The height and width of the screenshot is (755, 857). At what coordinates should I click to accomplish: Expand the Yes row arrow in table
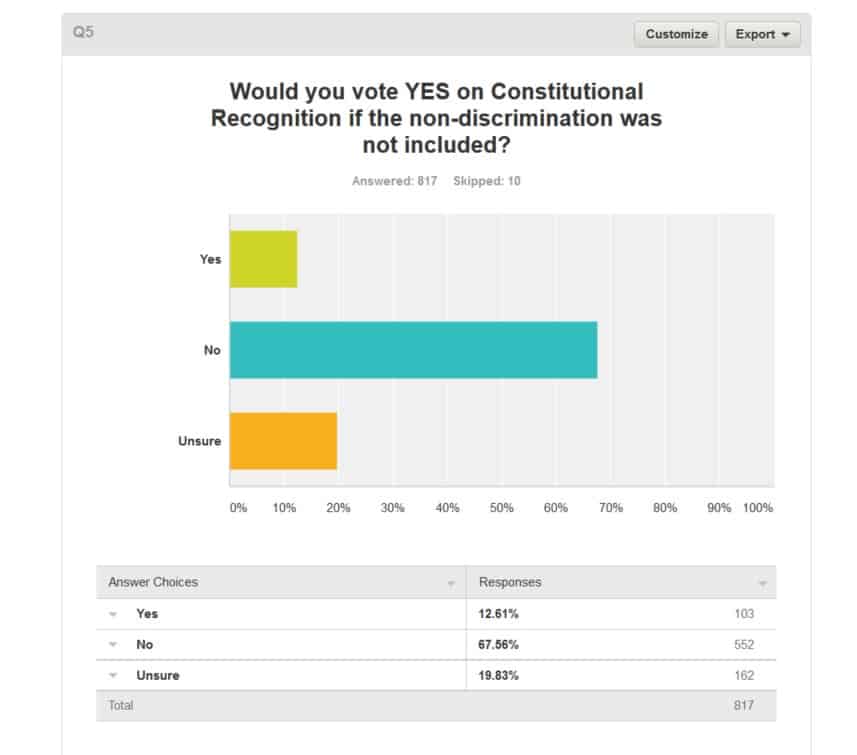113,614
